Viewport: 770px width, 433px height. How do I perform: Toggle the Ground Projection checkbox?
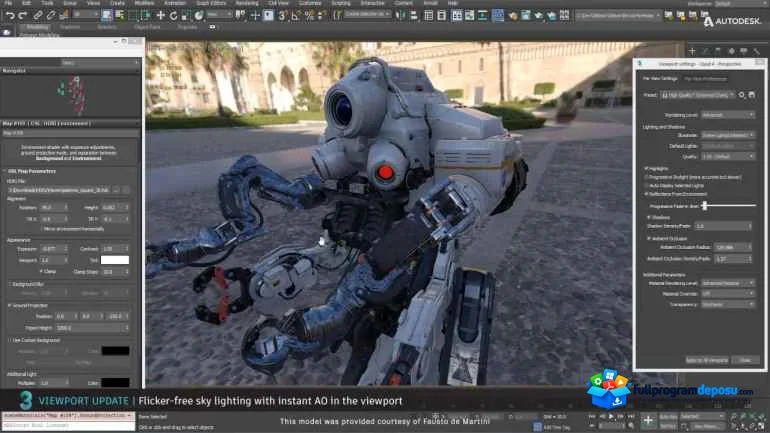tap(9, 305)
